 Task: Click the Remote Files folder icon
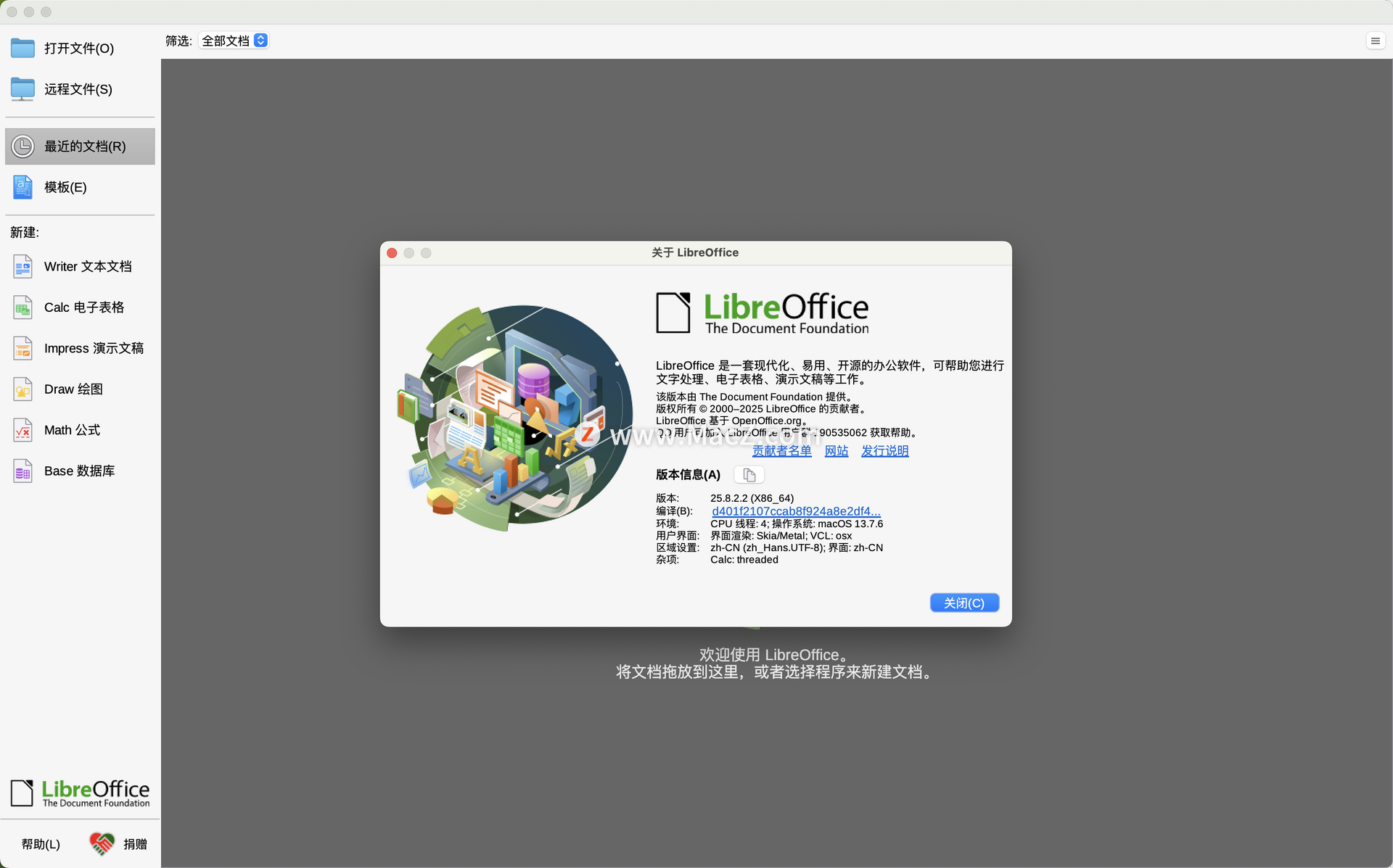pyautogui.click(x=22, y=89)
